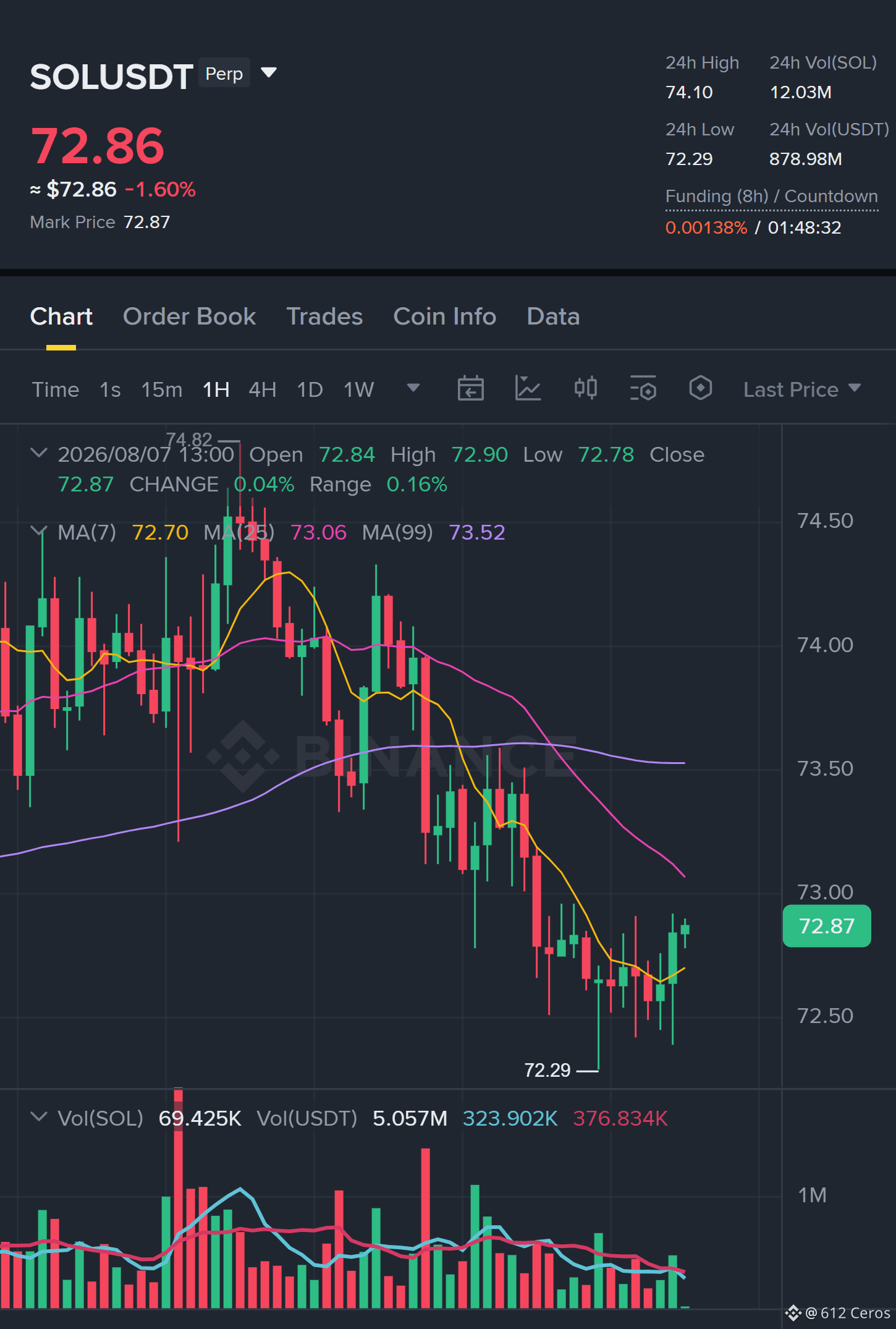Open the more time intervals dropdown arrow
The image size is (896, 1329).
(x=413, y=388)
